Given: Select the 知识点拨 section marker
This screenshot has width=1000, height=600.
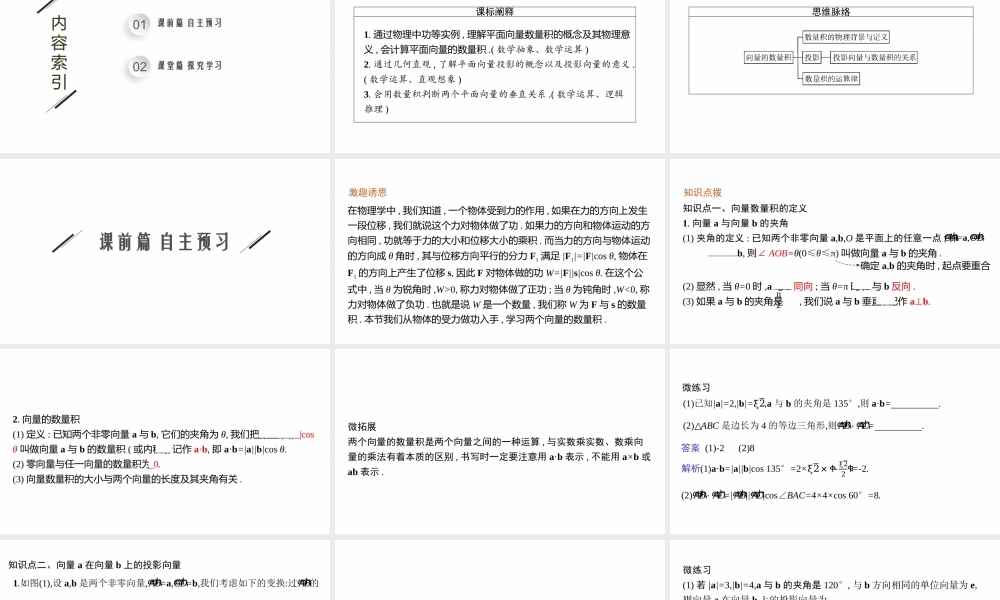Looking at the screenshot, I should [703, 192].
